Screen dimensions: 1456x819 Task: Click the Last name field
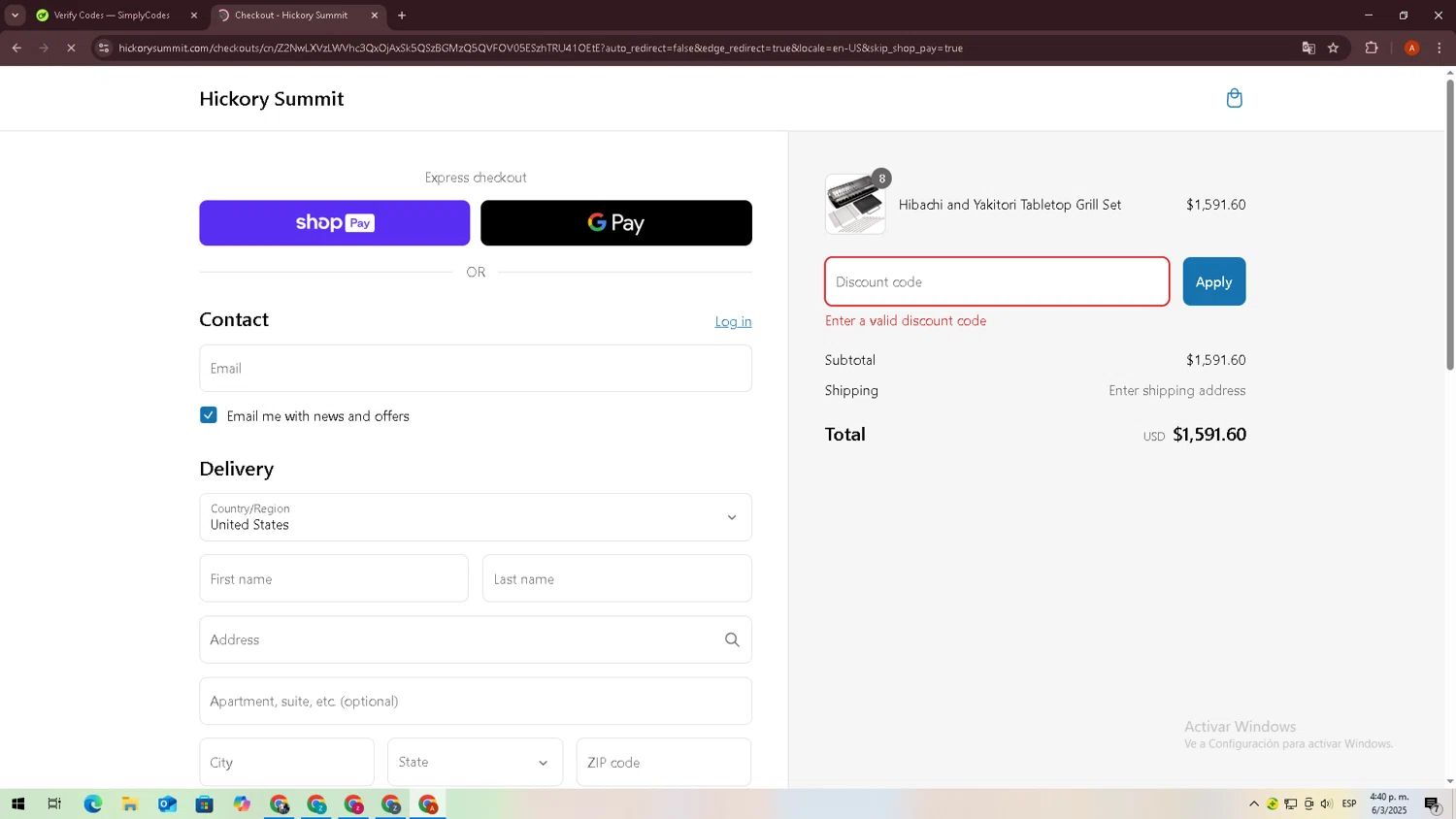click(616, 579)
